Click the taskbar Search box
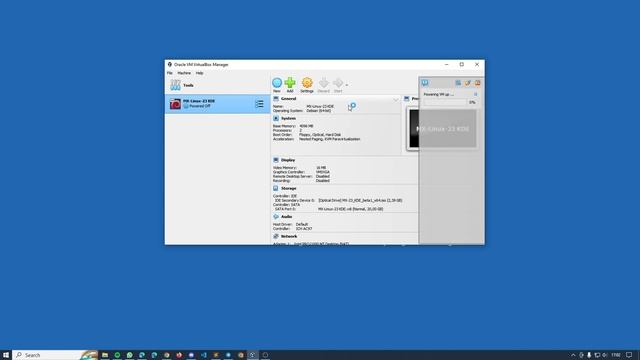The height and width of the screenshot is (360, 640). (x=55, y=355)
